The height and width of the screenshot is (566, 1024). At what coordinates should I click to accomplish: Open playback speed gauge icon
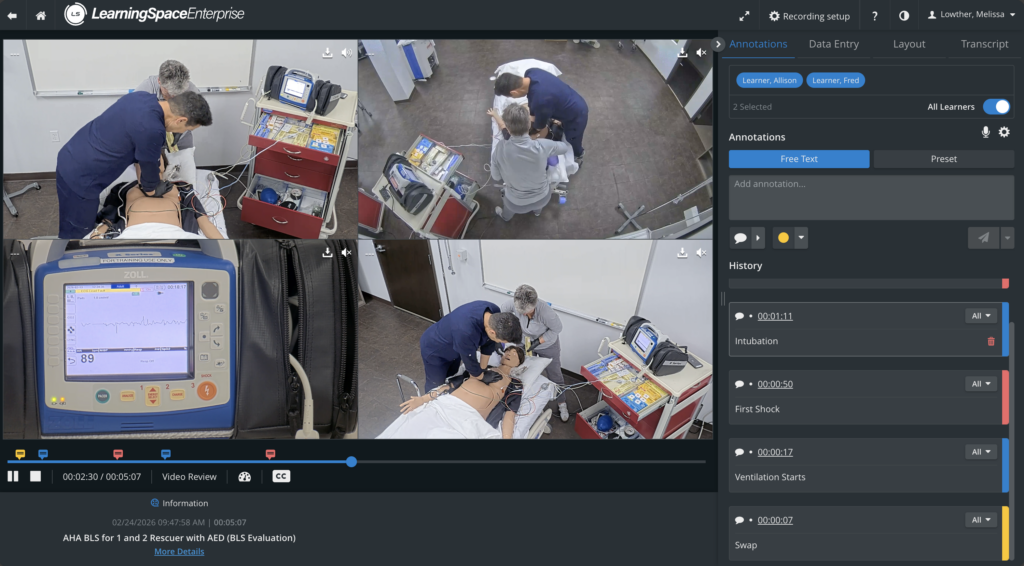[x=245, y=477]
